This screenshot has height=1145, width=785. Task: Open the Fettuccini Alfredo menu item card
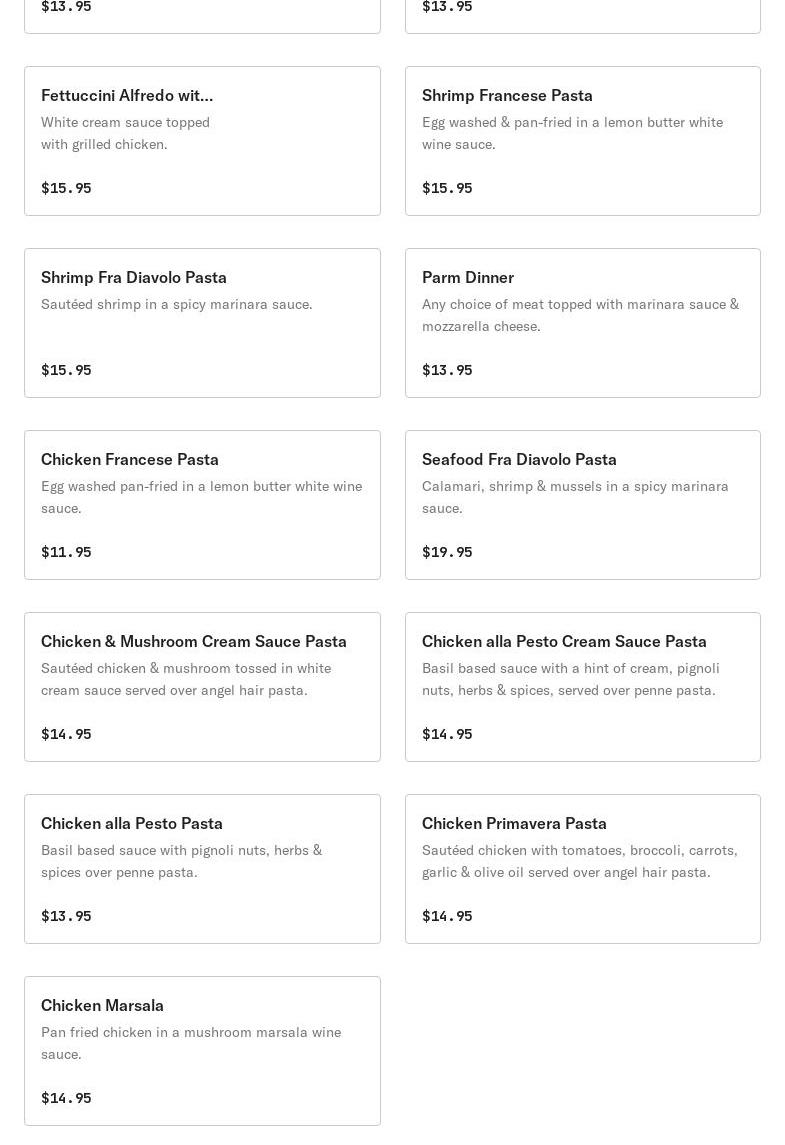[127, 96]
